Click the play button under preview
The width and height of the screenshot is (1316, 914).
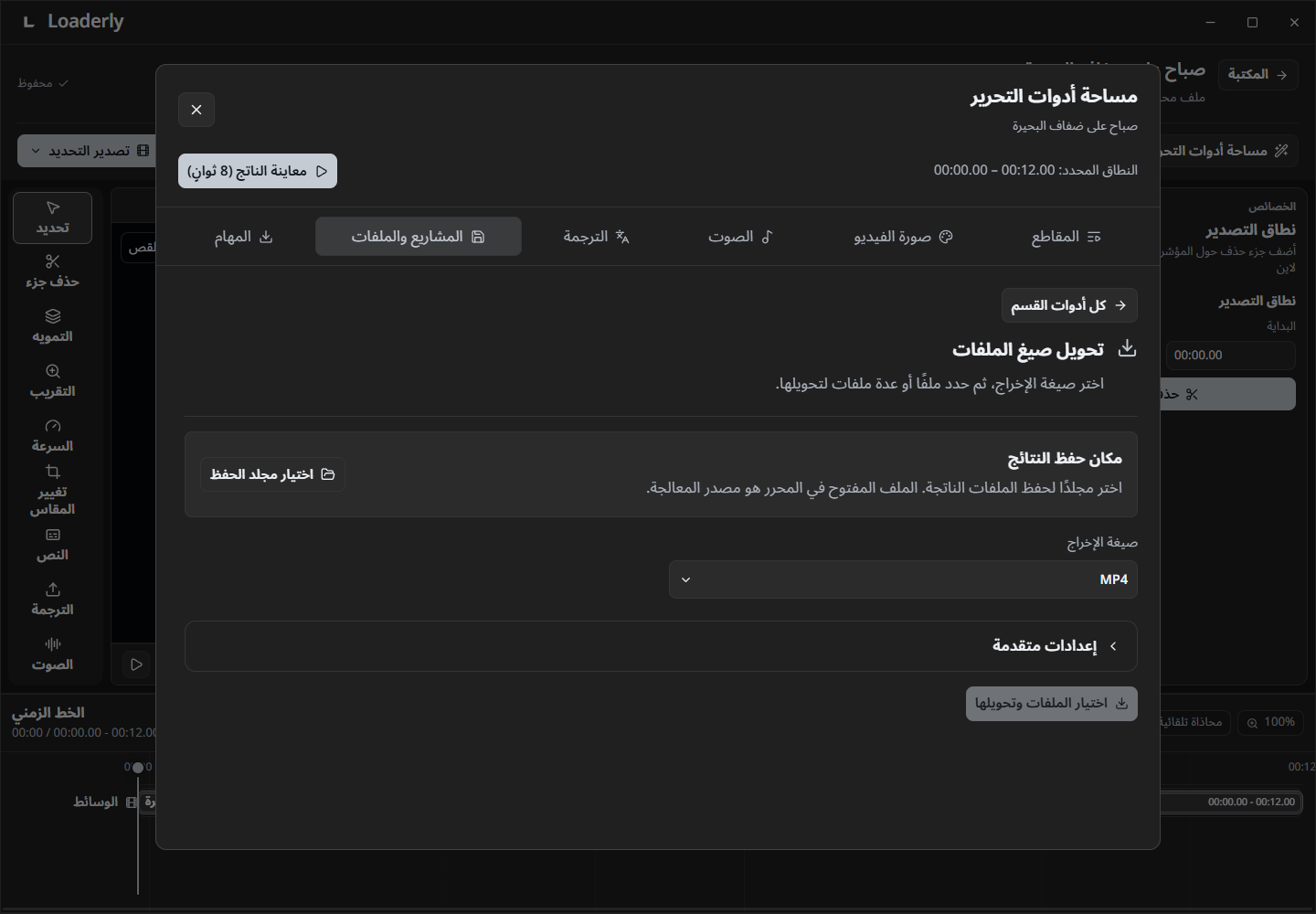136,664
